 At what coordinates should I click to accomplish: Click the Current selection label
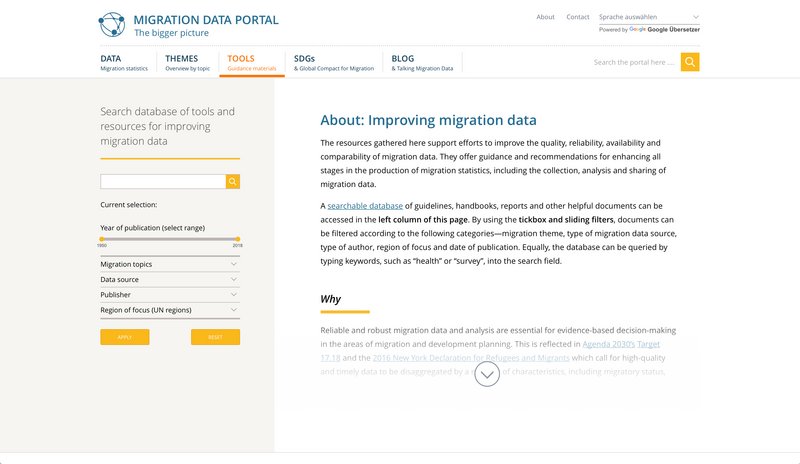coord(129,205)
